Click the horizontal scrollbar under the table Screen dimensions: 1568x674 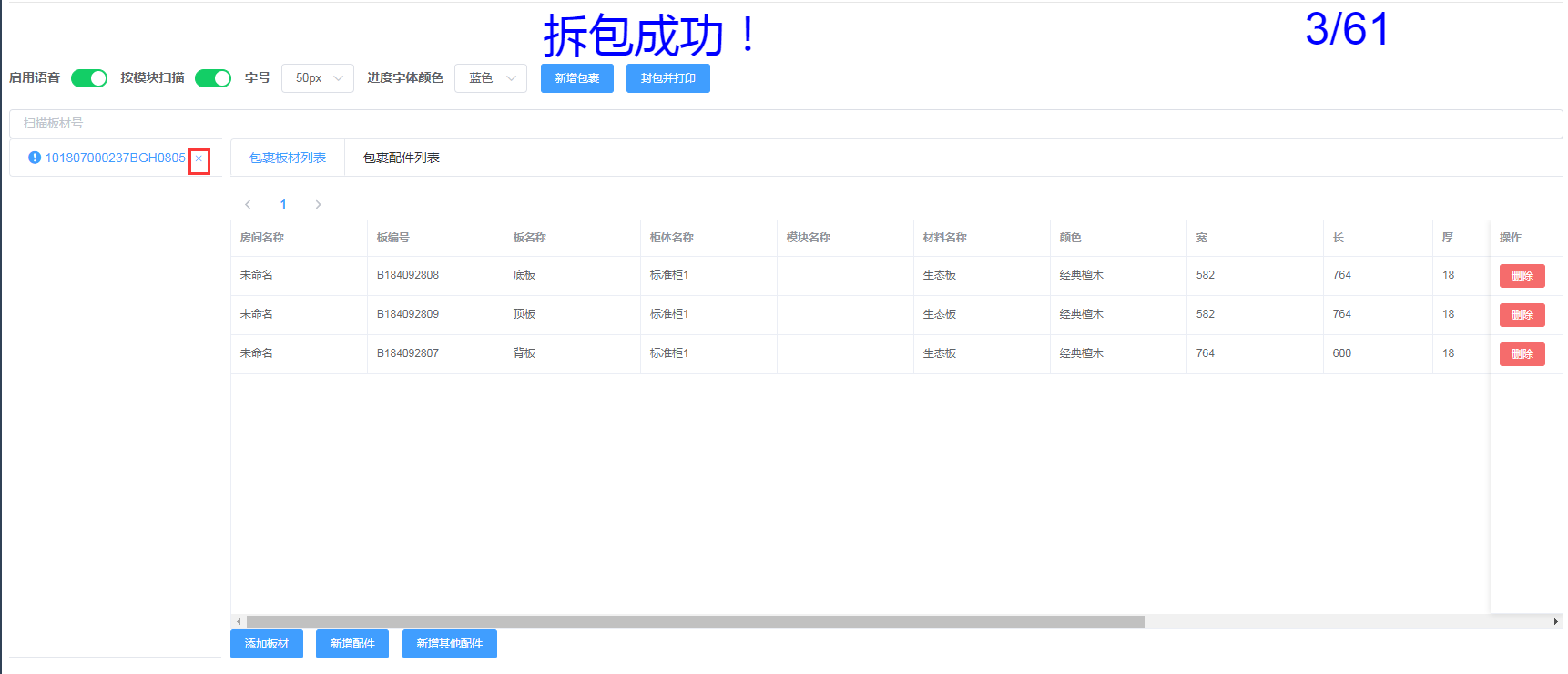[x=695, y=622]
